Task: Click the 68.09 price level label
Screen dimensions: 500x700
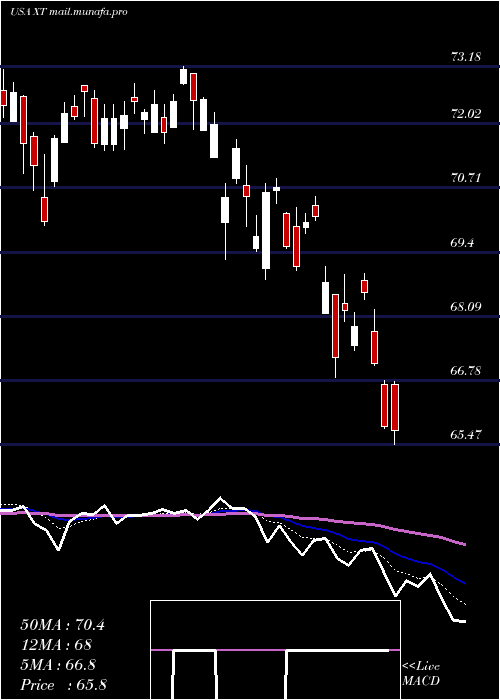Action: click(x=466, y=307)
